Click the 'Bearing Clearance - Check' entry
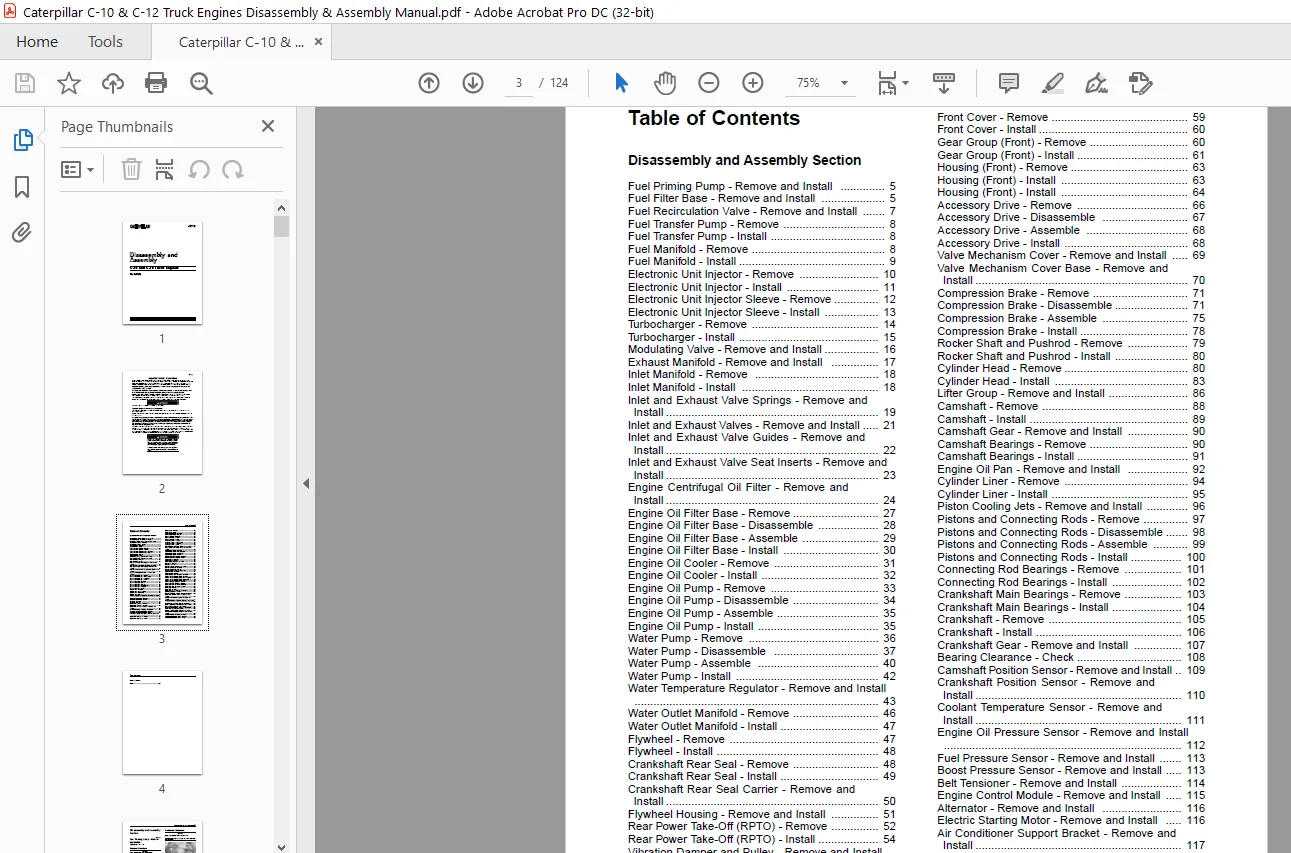This screenshot has width=1291, height=853. [x=1071, y=657]
